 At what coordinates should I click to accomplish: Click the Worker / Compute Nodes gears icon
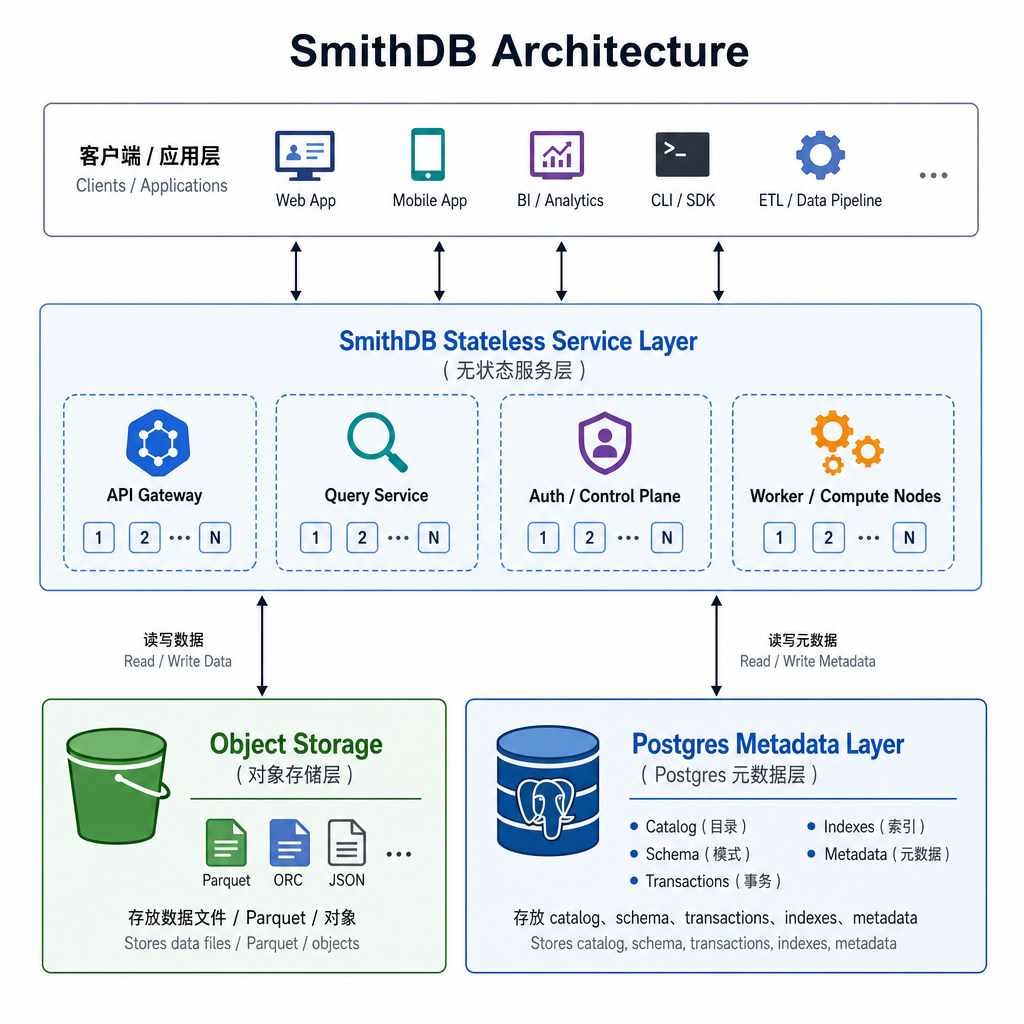point(847,442)
